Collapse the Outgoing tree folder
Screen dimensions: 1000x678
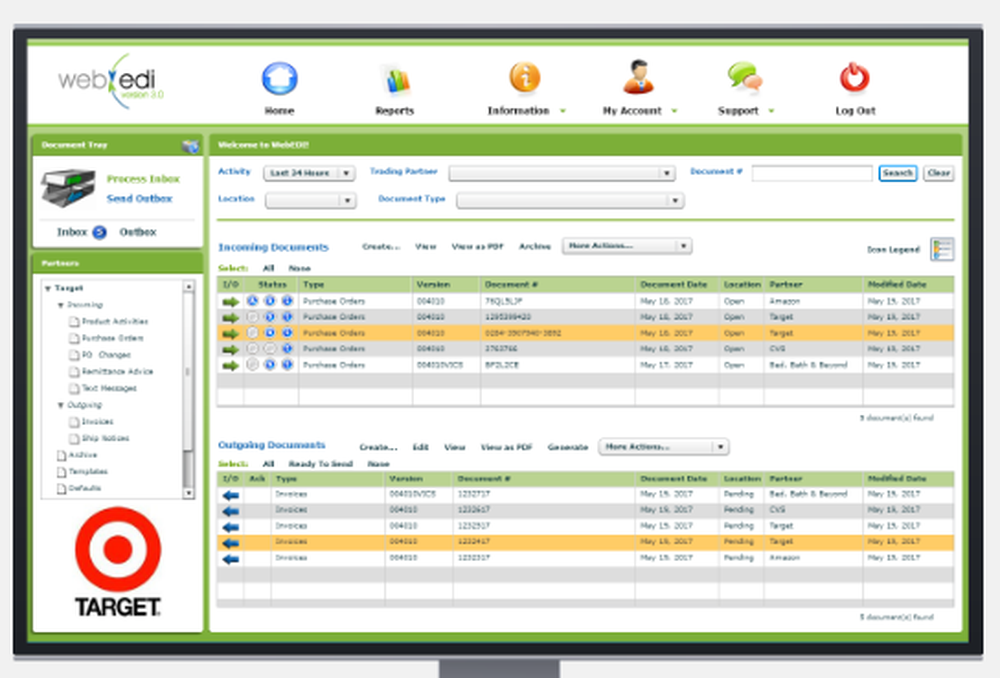[61, 406]
